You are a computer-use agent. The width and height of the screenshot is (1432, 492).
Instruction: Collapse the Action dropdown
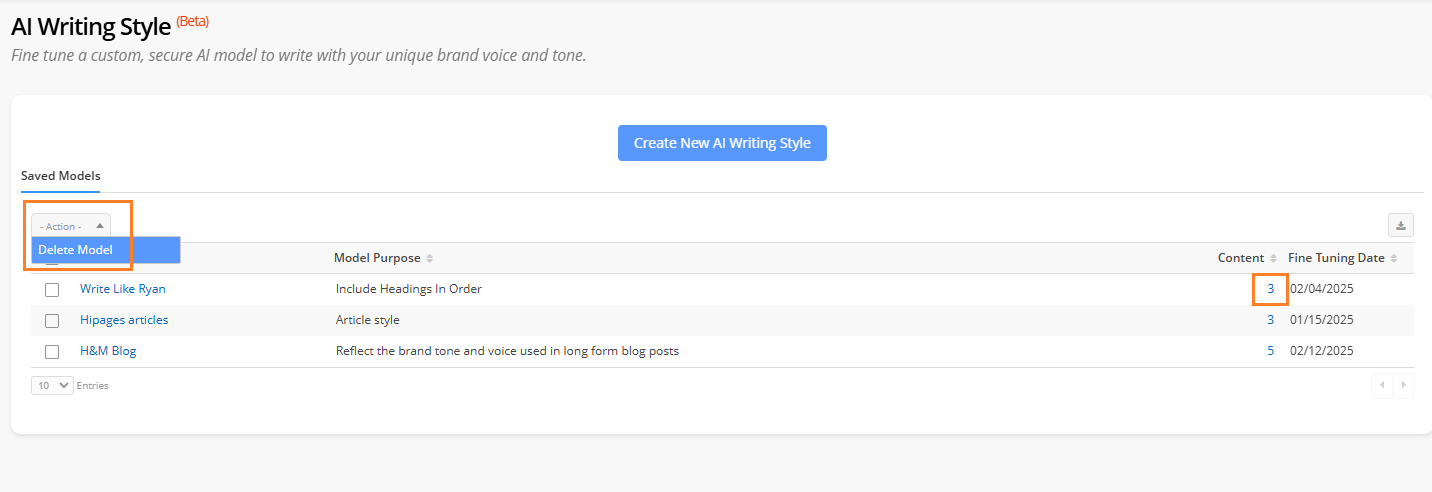71,226
